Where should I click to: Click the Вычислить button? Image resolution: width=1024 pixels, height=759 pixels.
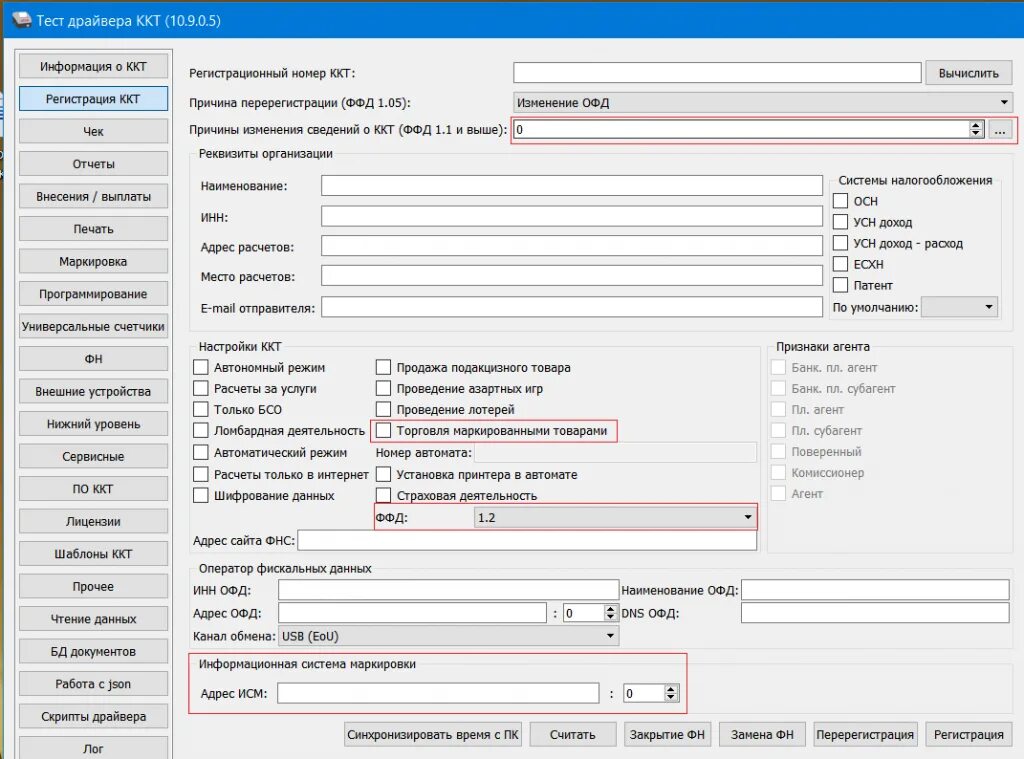click(968, 73)
